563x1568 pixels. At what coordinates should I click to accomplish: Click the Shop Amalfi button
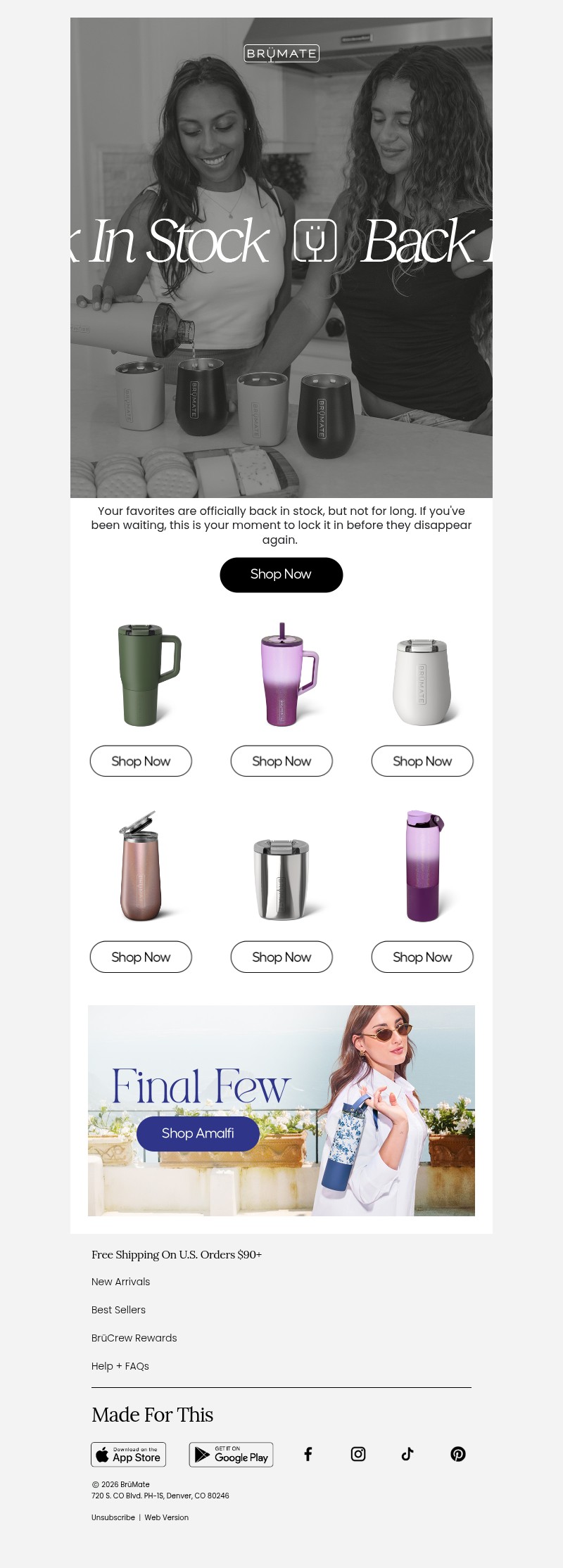point(198,1133)
